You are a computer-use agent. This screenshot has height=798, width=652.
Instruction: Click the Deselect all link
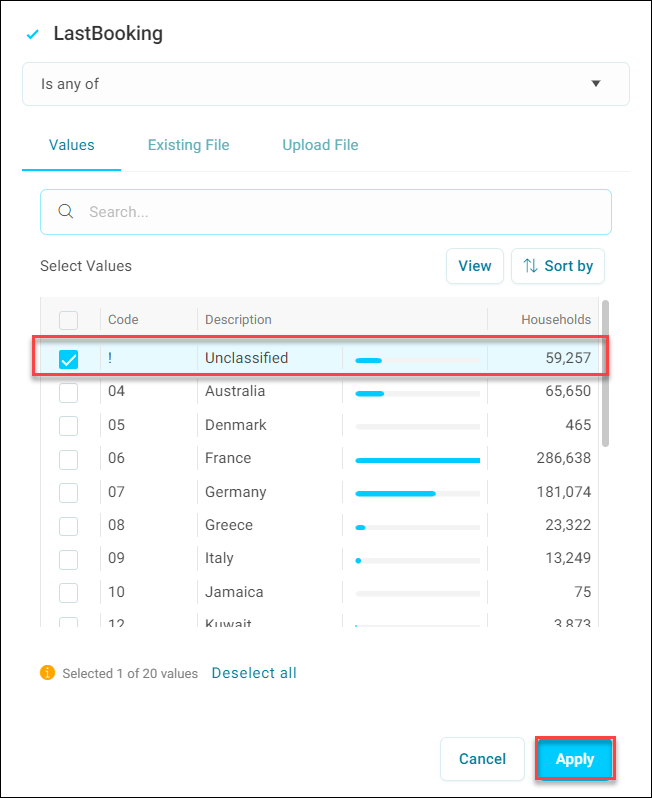click(x=254, y=673)
